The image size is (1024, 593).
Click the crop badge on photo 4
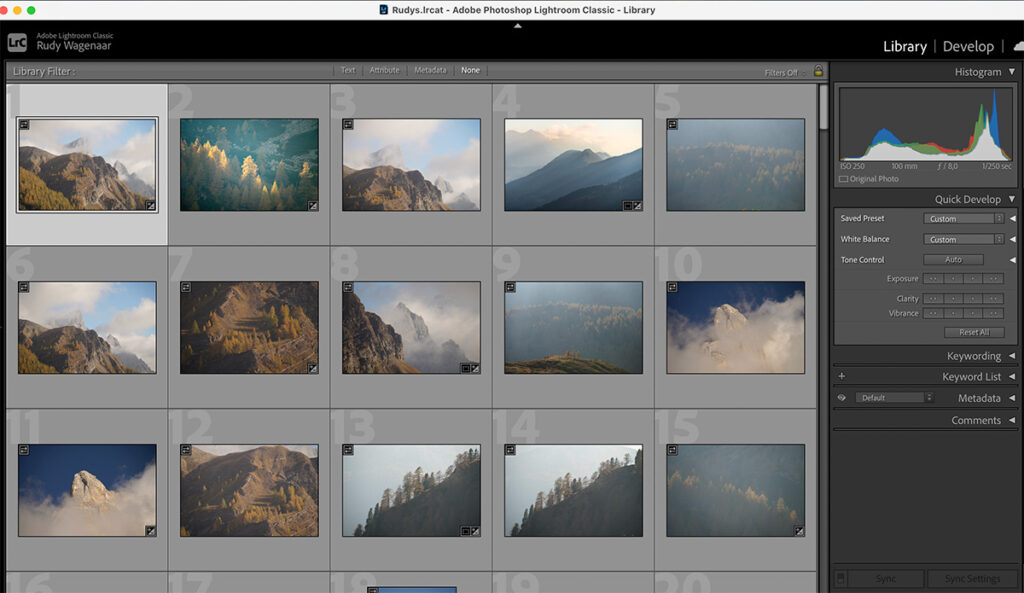pos(628,206)
